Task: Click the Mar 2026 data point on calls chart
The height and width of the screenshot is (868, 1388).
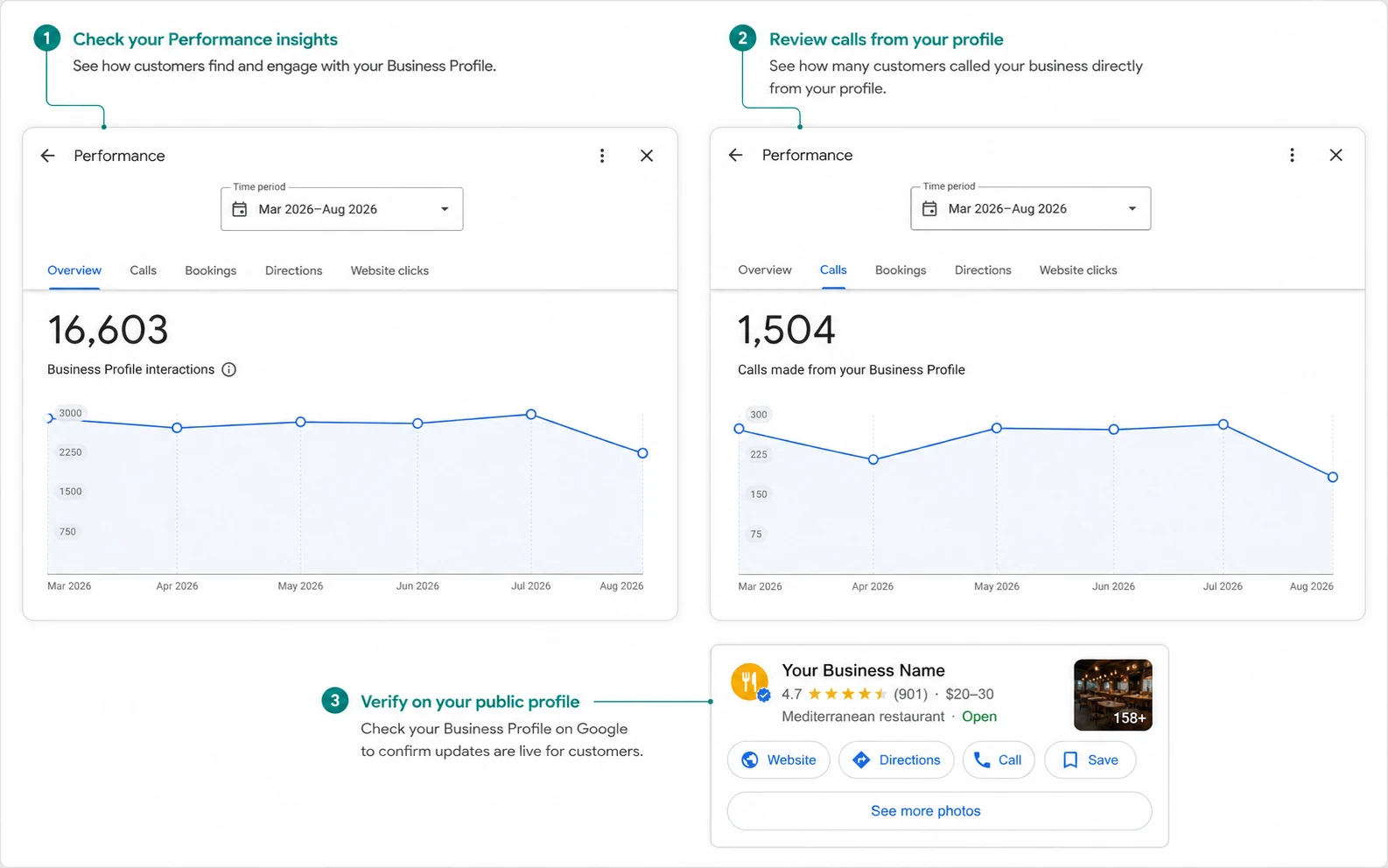Action: pos(740,429)
